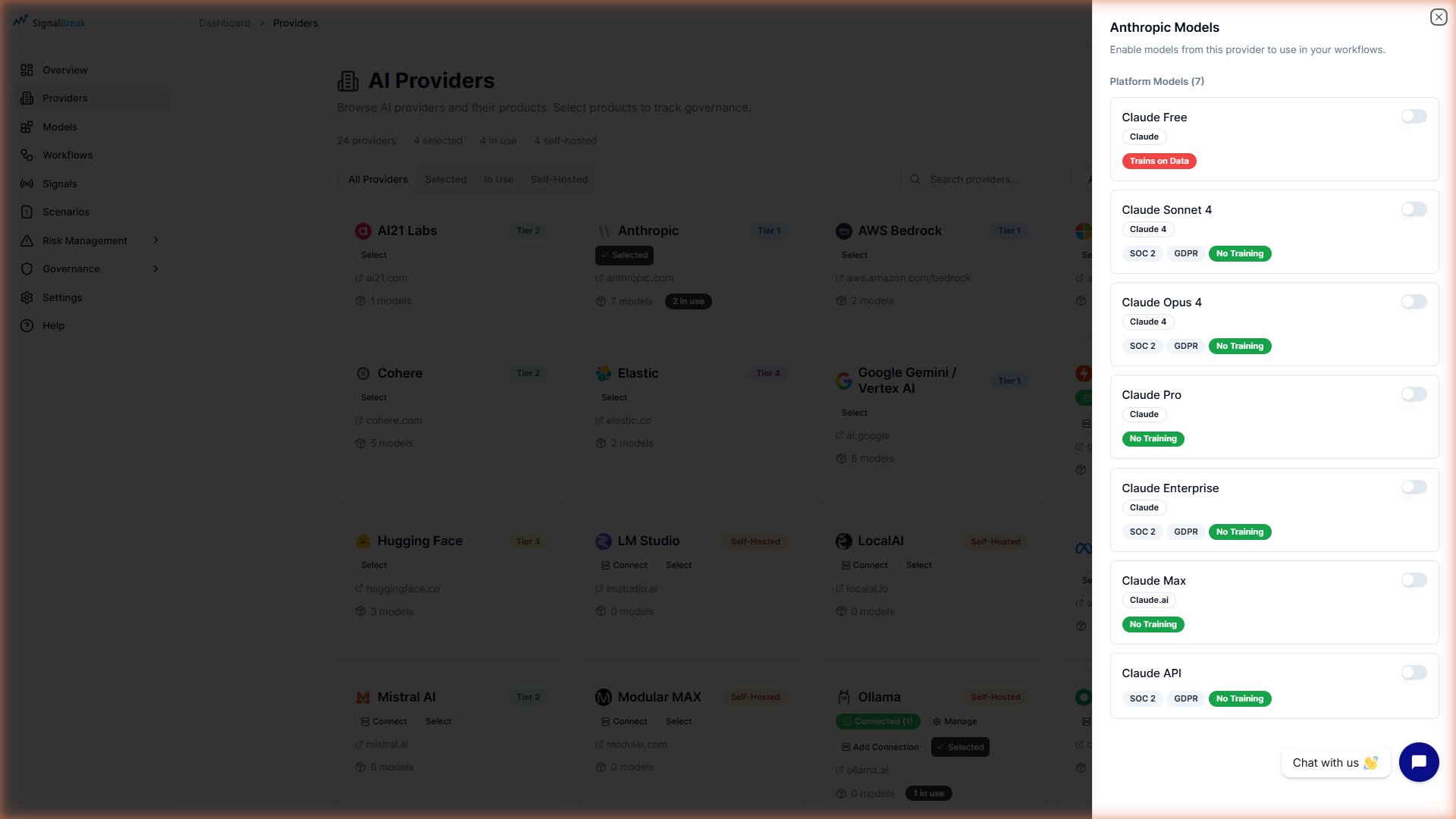Click the Help question mark icon

pos(27,325)
